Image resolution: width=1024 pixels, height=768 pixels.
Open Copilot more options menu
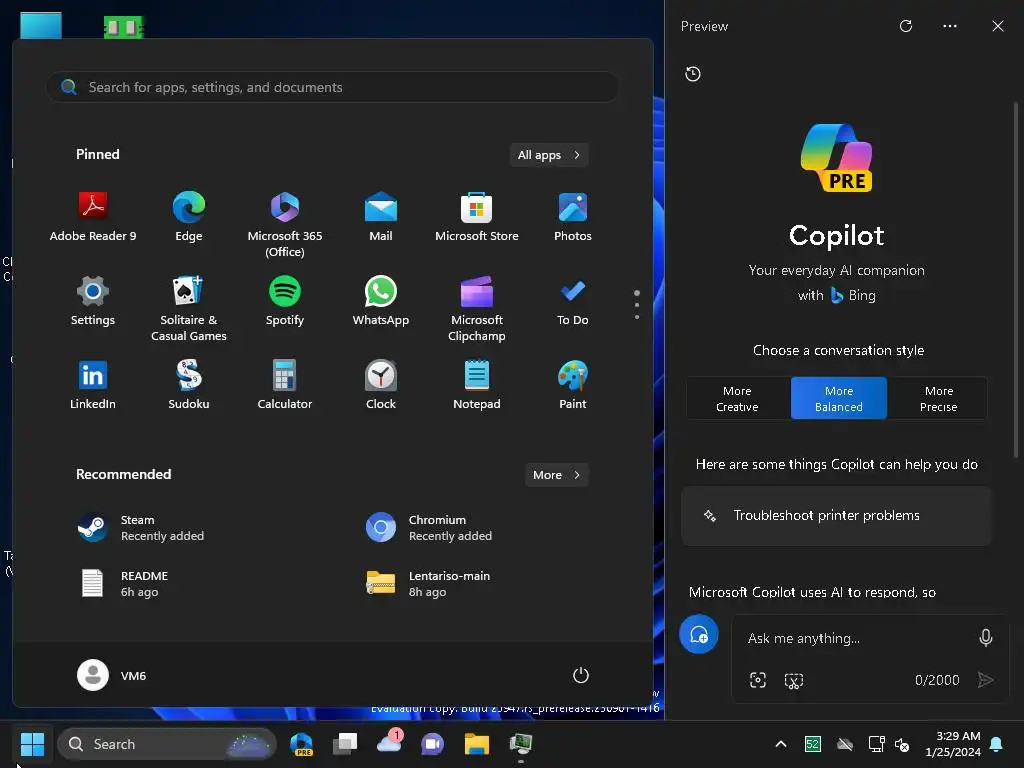click(950, 26)
